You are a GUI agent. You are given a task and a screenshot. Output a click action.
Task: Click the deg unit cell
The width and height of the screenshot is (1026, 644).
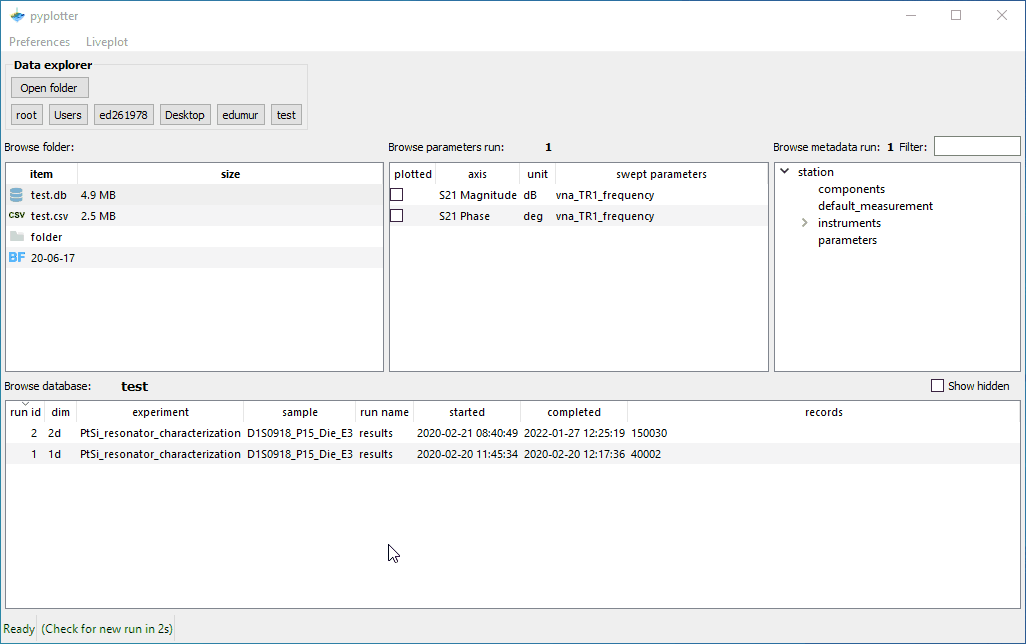click(x=533, y=216)
